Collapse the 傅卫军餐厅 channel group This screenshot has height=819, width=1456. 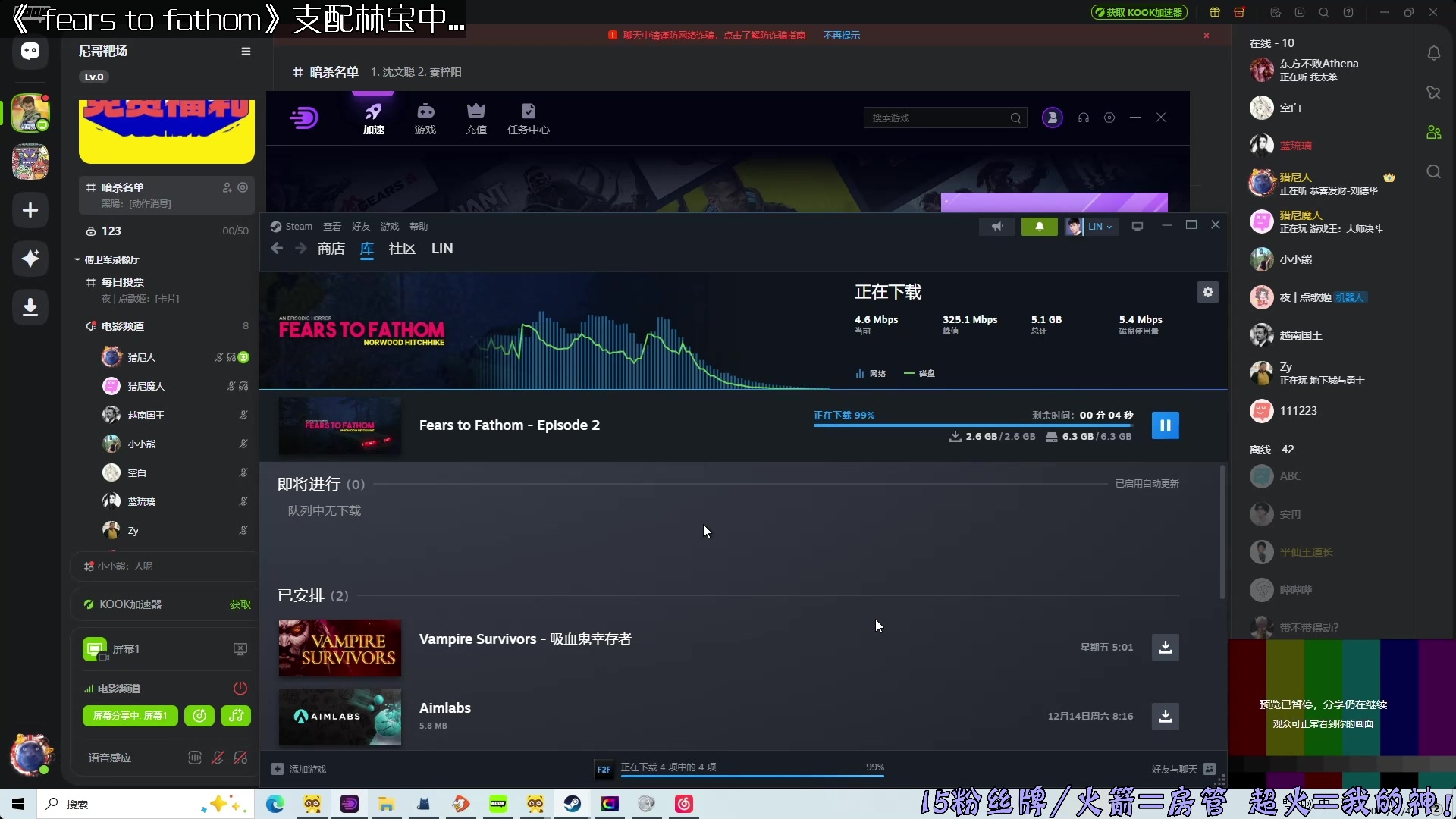click(107, 259)
